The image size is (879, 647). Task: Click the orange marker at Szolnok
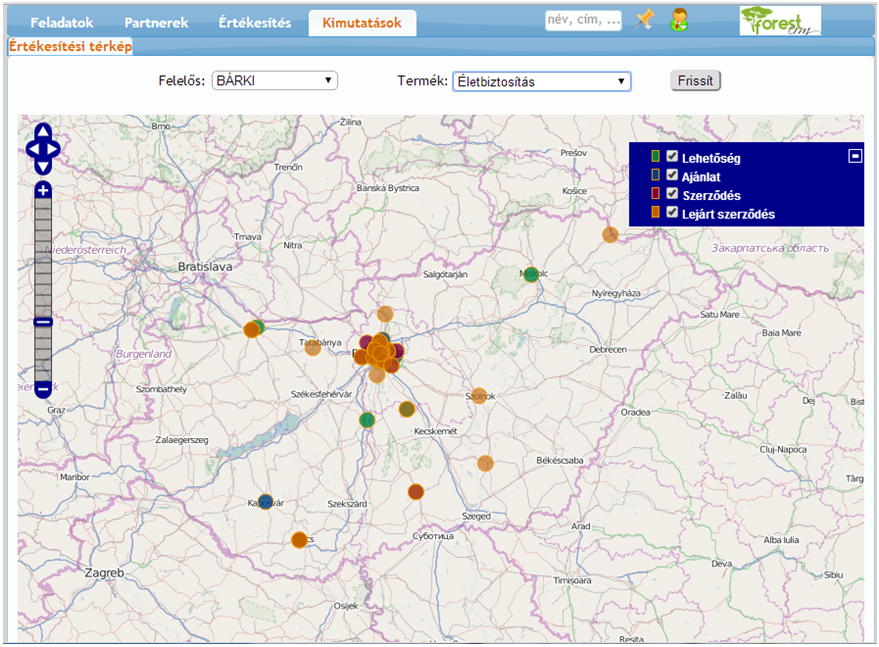pos(478,396)
